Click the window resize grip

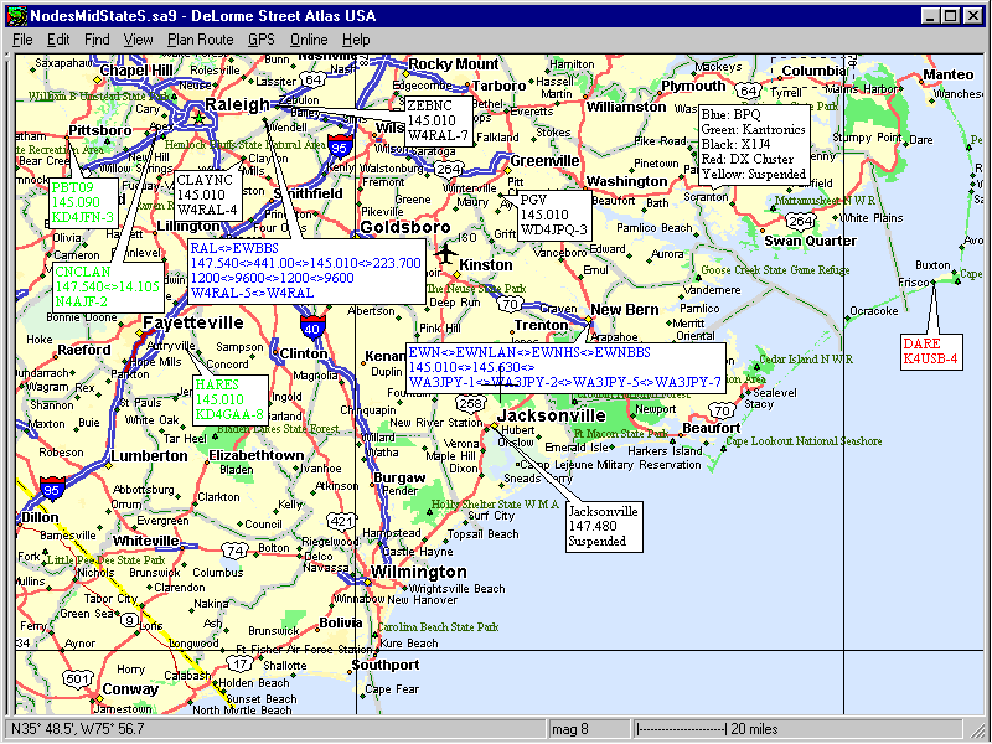(x=978, y=730)
